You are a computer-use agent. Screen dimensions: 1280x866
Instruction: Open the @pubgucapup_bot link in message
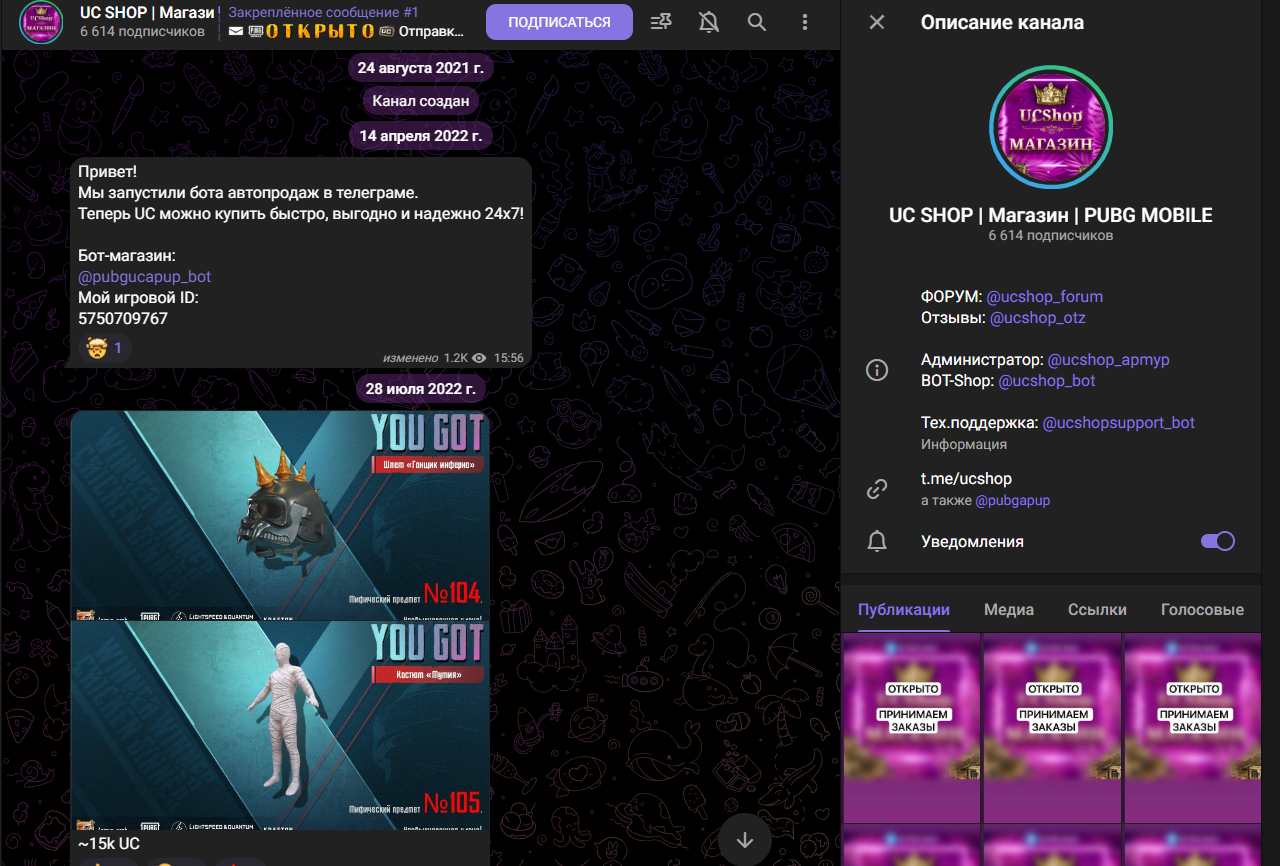(145, 276)
